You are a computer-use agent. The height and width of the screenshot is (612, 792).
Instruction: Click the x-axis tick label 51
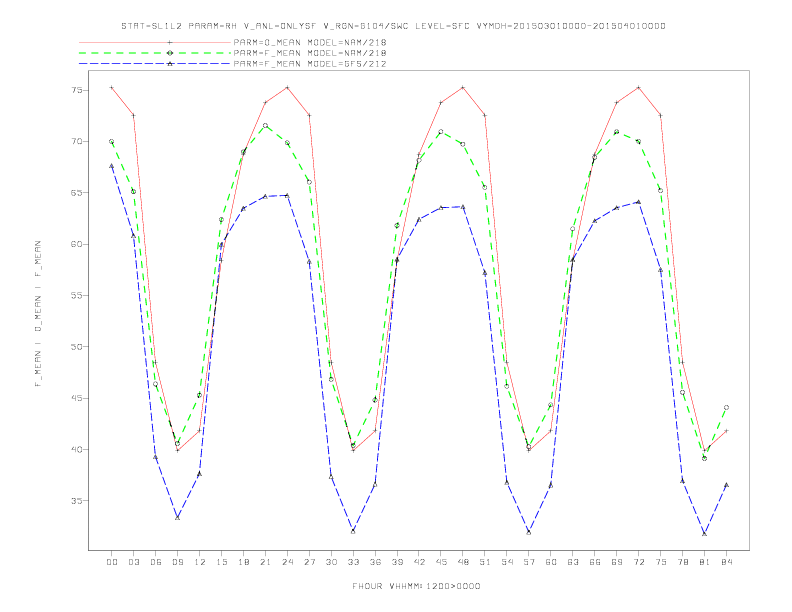coord(485,562)
